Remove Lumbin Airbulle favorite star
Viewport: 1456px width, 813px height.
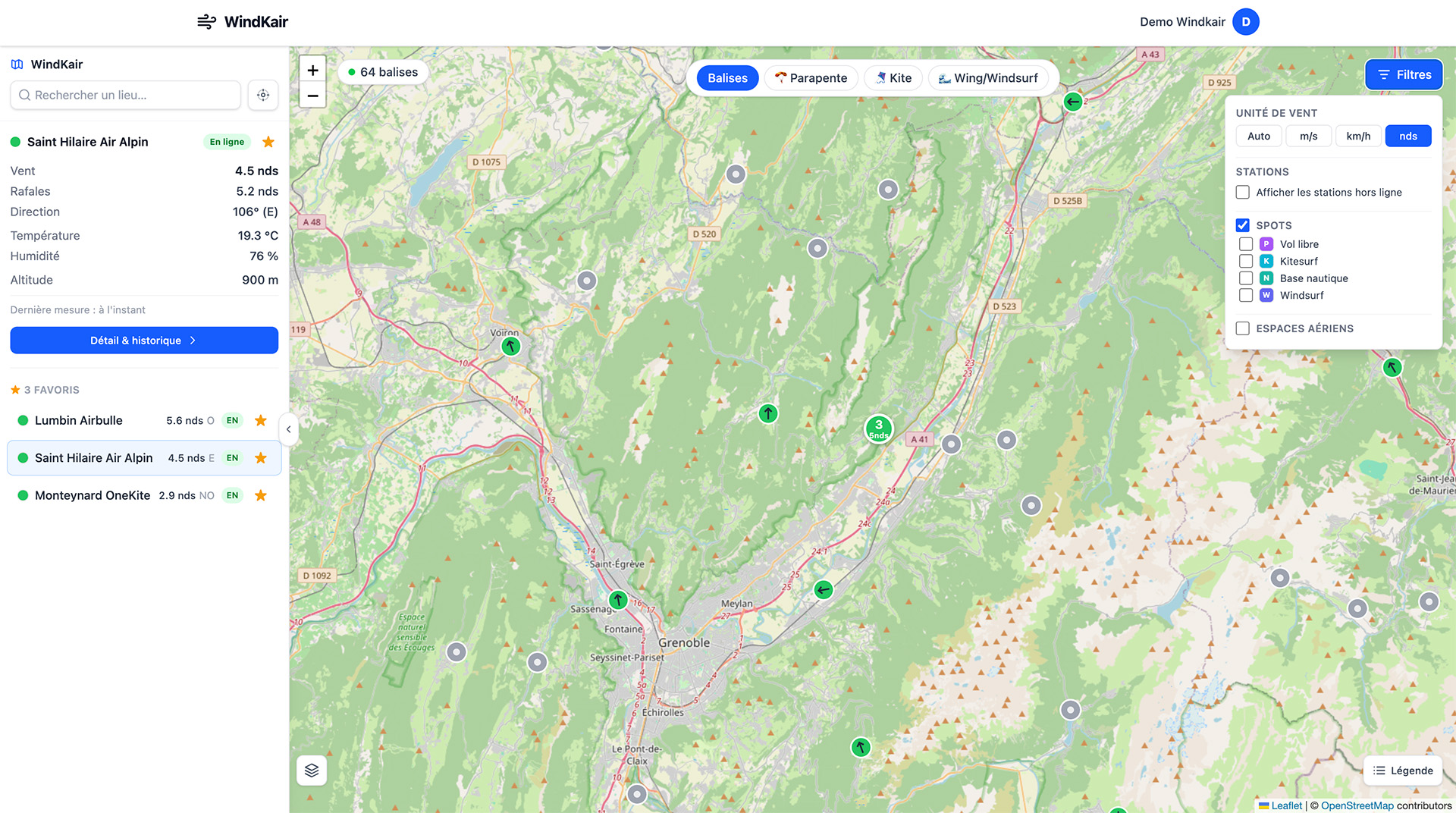tap(261, 420)
